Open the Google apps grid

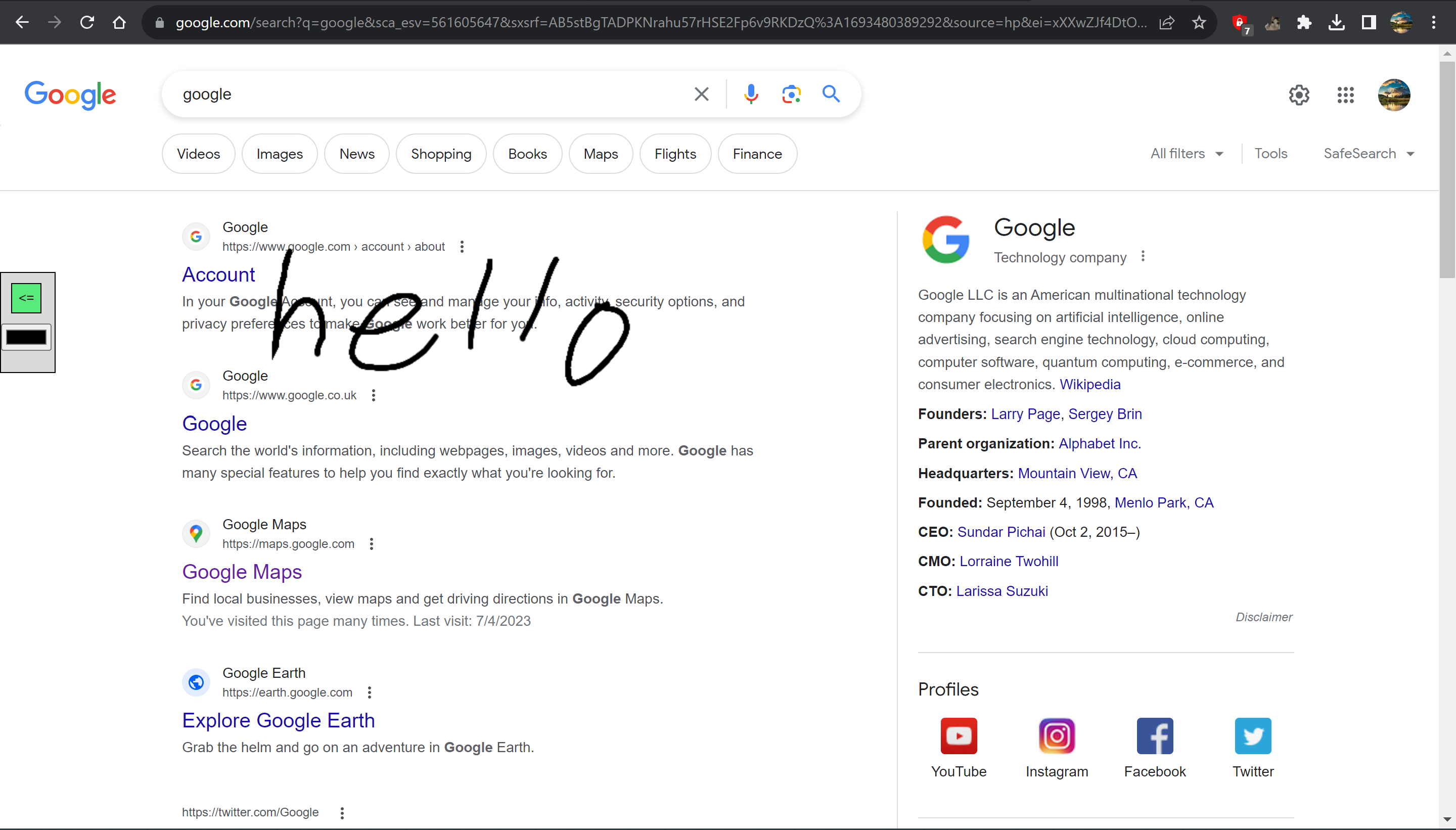1345,95
